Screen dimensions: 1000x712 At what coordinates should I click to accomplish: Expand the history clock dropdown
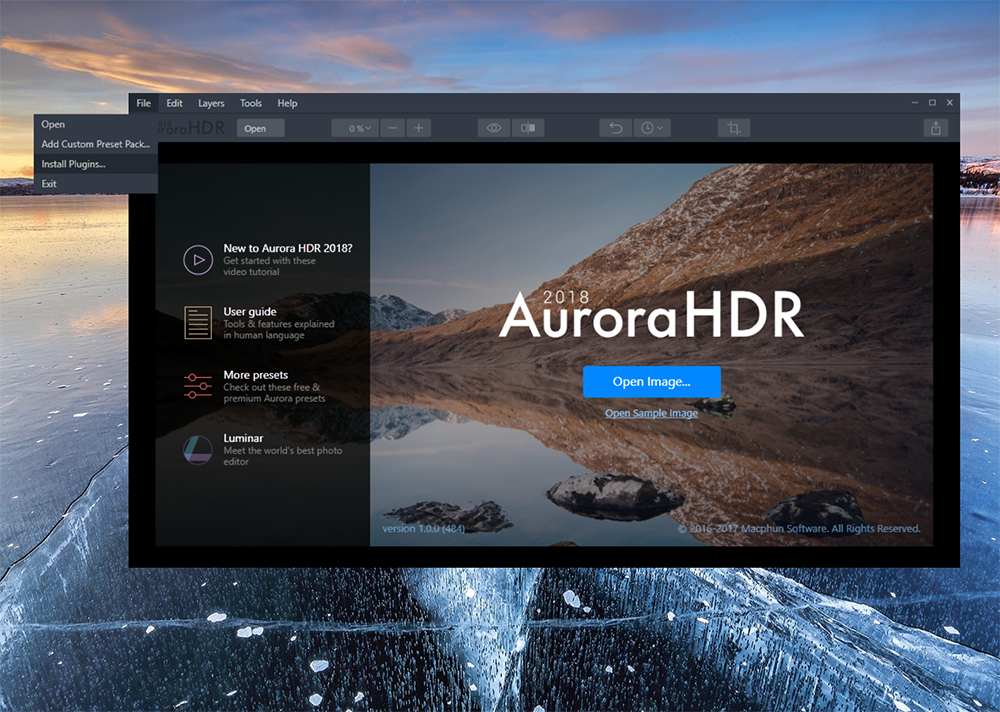tap(652, 128)
